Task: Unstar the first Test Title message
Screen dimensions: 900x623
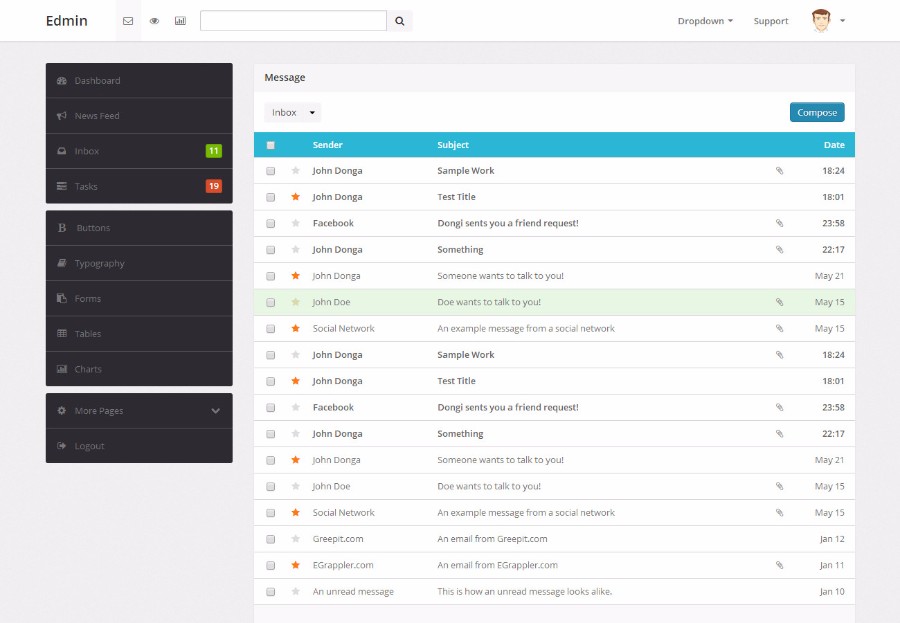Action: click(296, 197)
